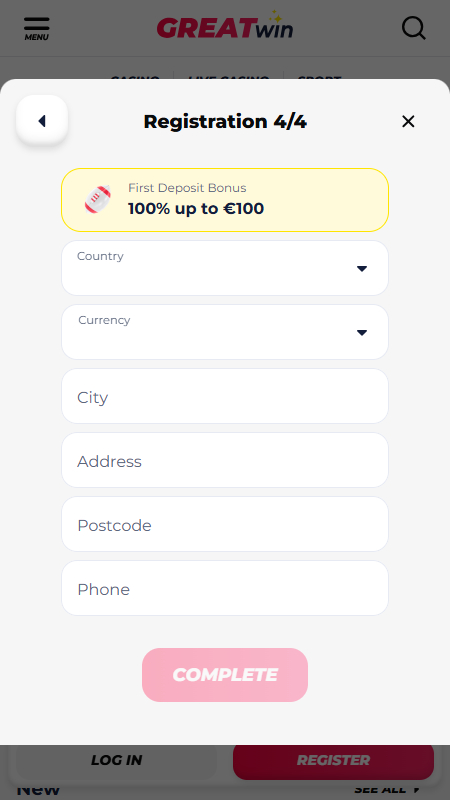Click the GREATwin logo
Viewport: 450px width, 800px height.
point(224,26)
